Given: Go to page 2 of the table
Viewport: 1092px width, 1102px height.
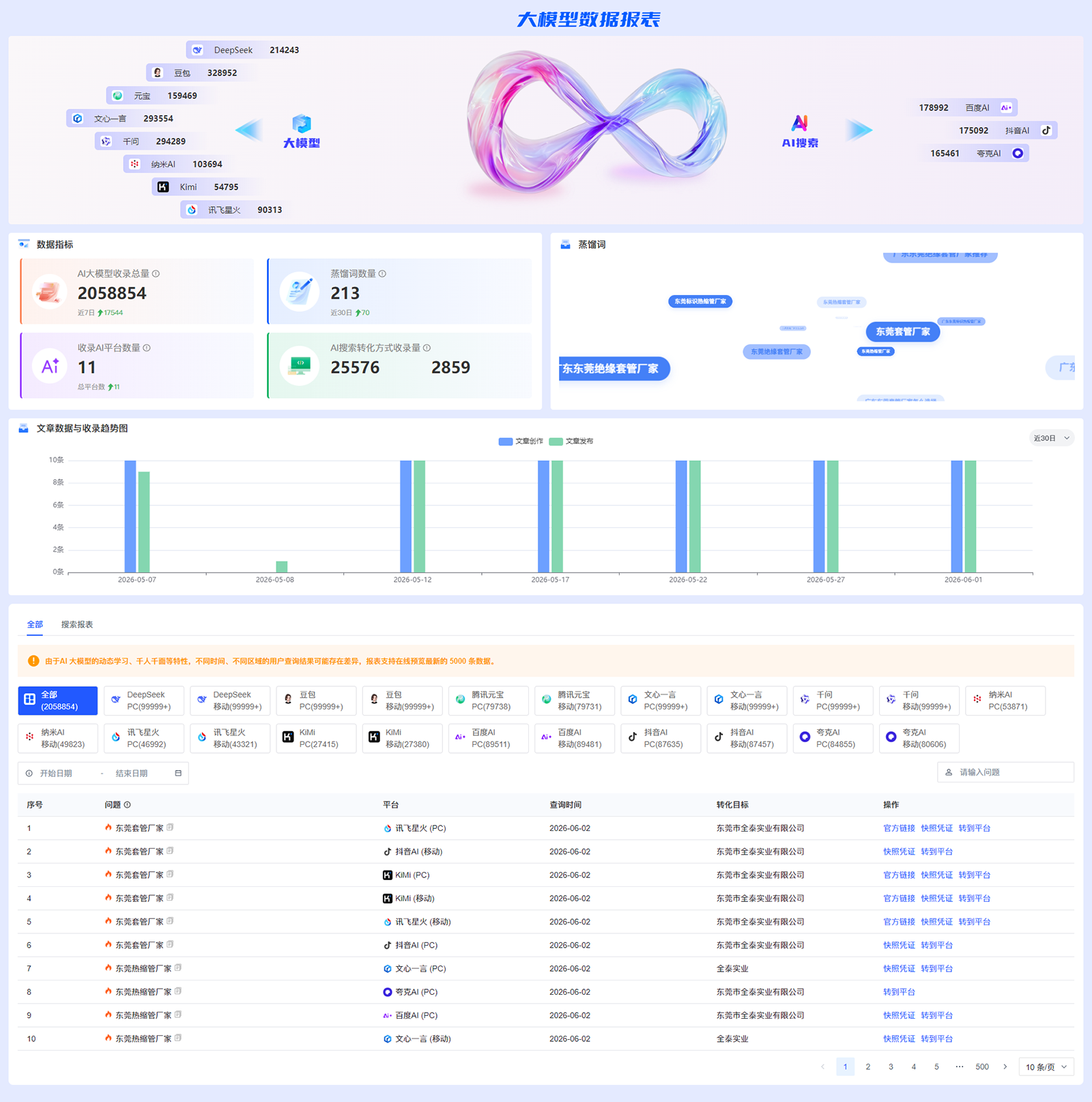Looking at the screenshot, I should (868, 1067).
